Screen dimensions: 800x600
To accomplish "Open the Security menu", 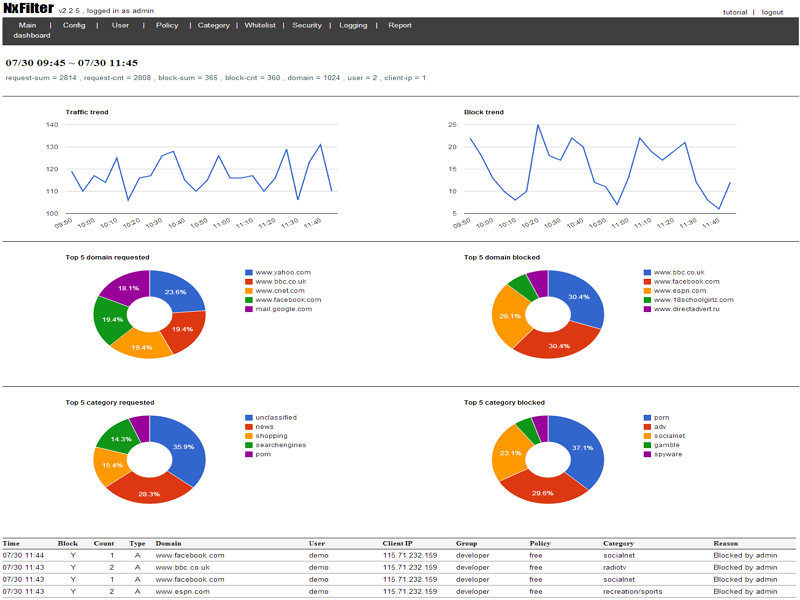I will tap(307, 25).
